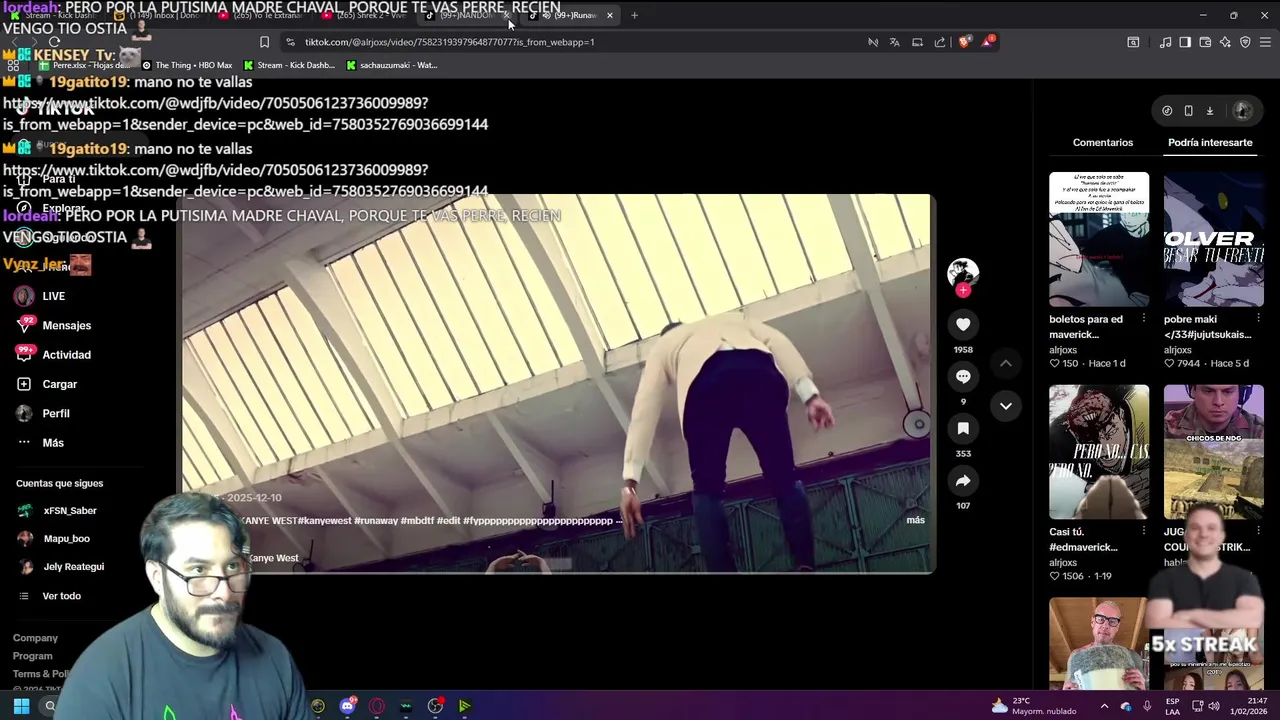Click the browser translate page icon
This screenshot has height=720, width=1280.
pos(894,42)
